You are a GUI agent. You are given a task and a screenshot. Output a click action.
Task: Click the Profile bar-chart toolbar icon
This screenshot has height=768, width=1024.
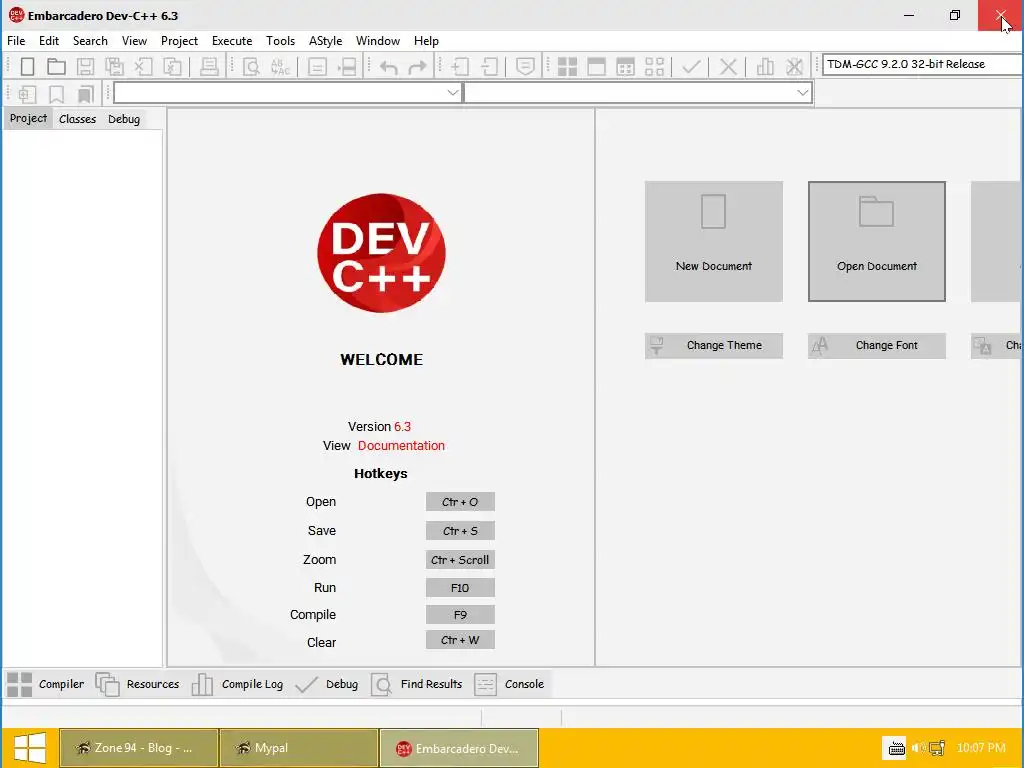point(765,67)
